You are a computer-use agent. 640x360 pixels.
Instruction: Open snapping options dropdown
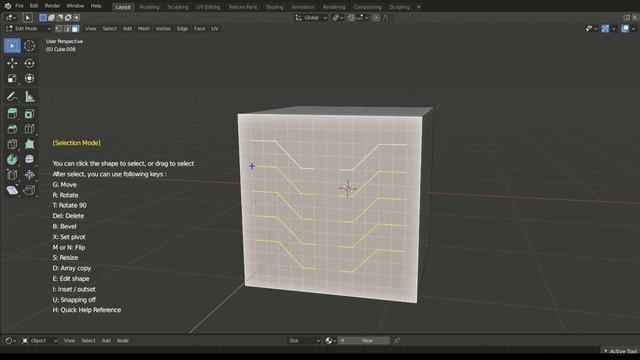click(x=362, y=18)
